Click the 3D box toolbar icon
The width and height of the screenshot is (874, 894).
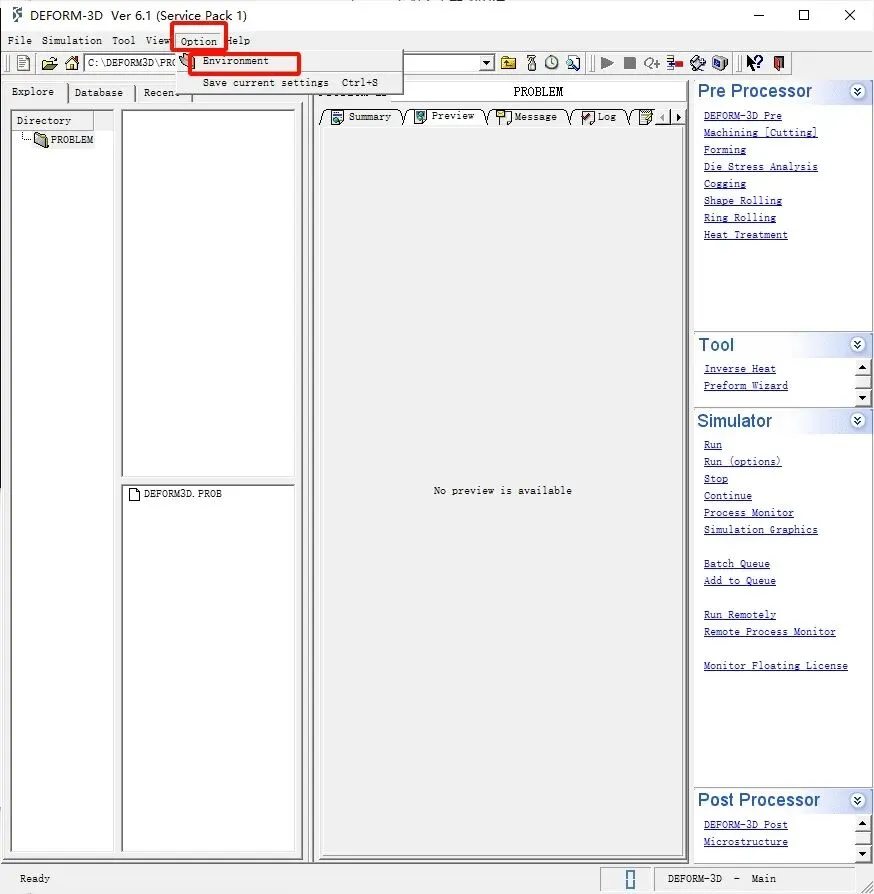point(721,63)
